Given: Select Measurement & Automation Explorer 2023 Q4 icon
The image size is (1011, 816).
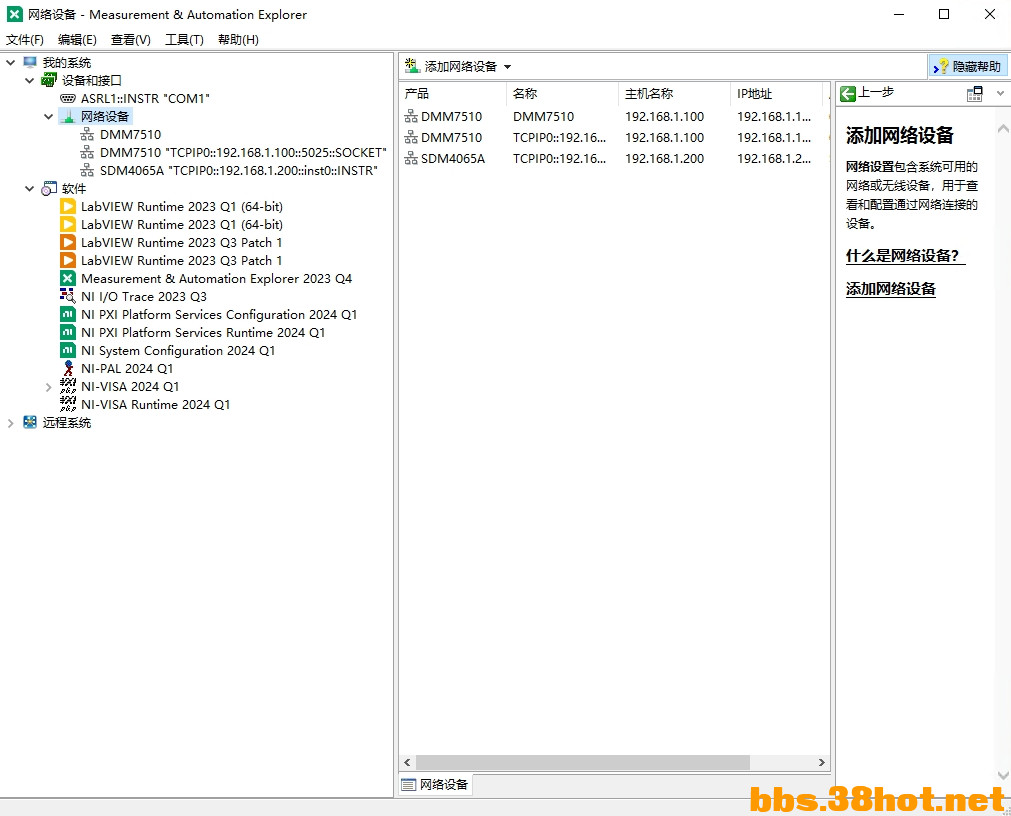Looking at the screenshot, I should tap(68, 278).
